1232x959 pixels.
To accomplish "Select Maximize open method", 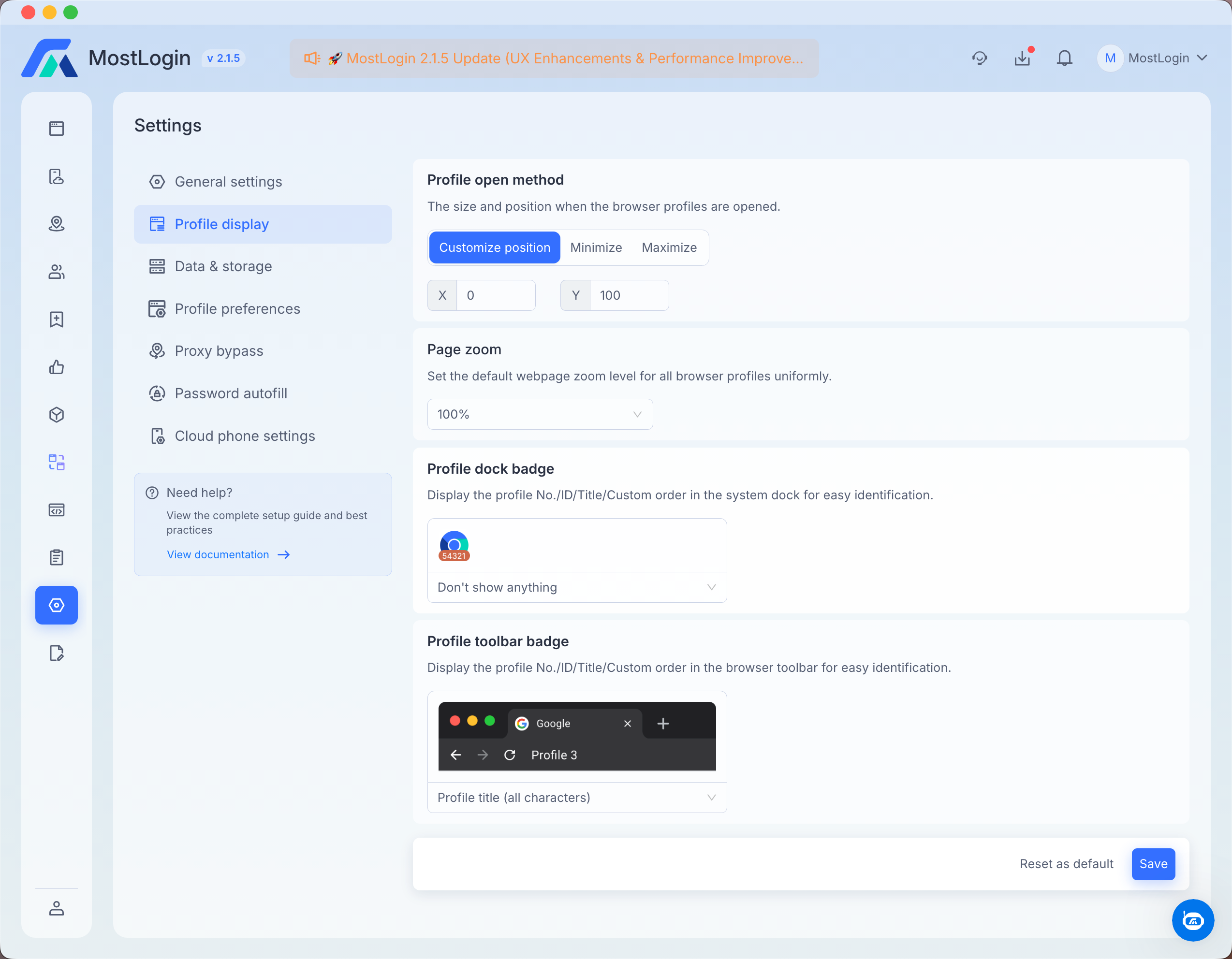I will (x=669, y=247).
